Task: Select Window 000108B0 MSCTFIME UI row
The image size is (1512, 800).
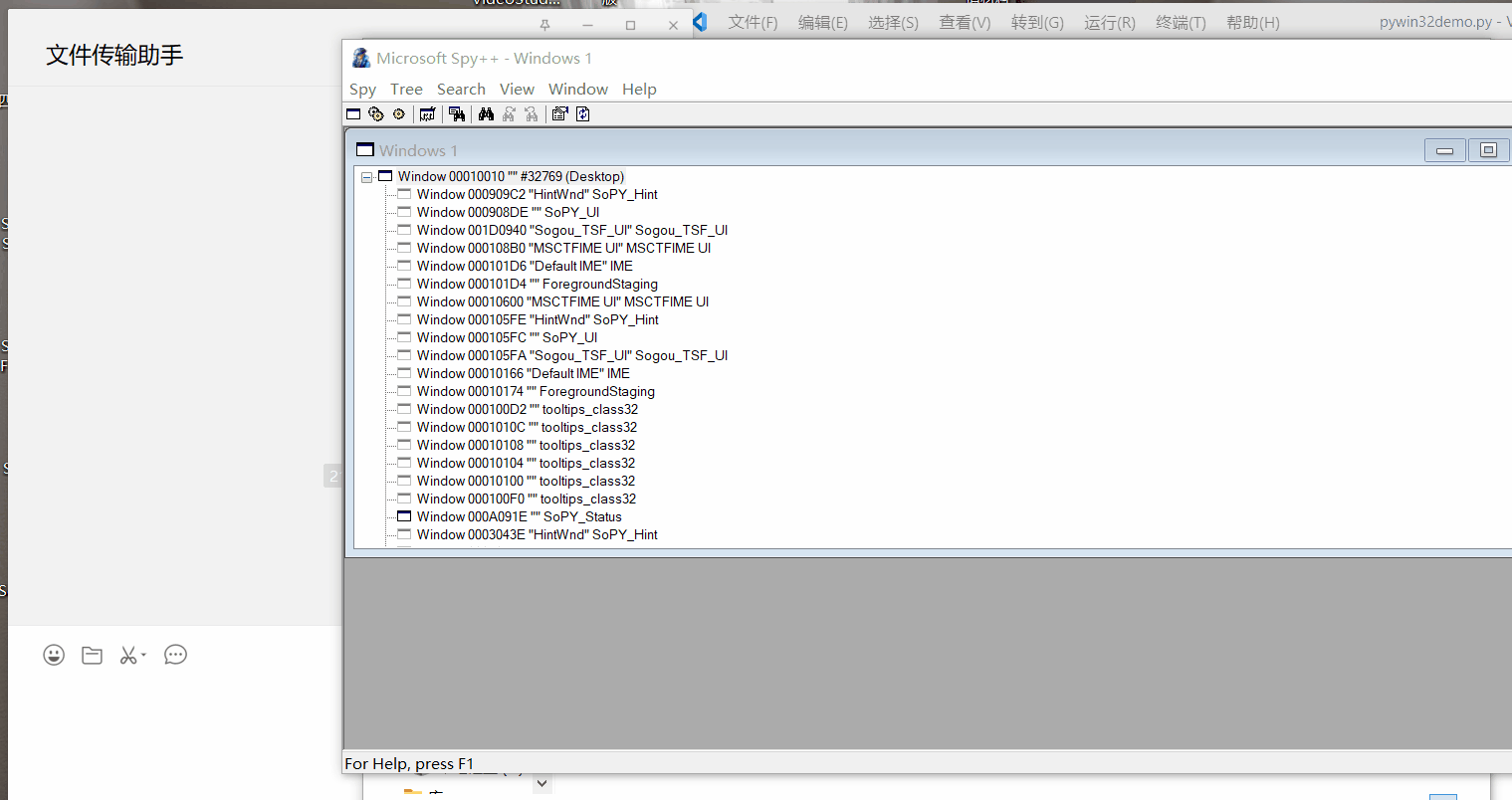Action: tap(563, 248)
